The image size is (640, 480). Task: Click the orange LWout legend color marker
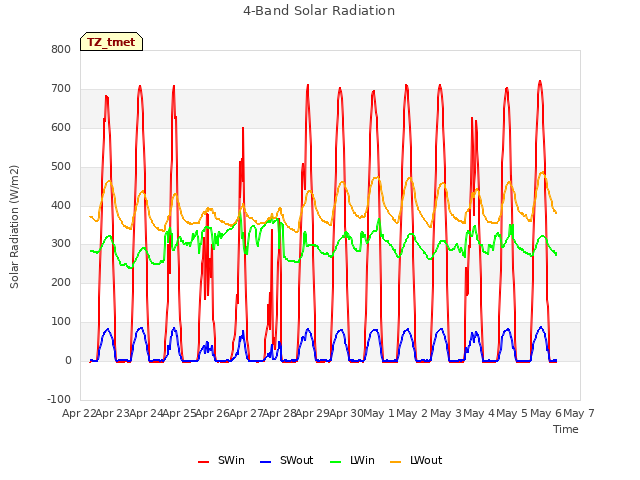click(x=396, y=462)
